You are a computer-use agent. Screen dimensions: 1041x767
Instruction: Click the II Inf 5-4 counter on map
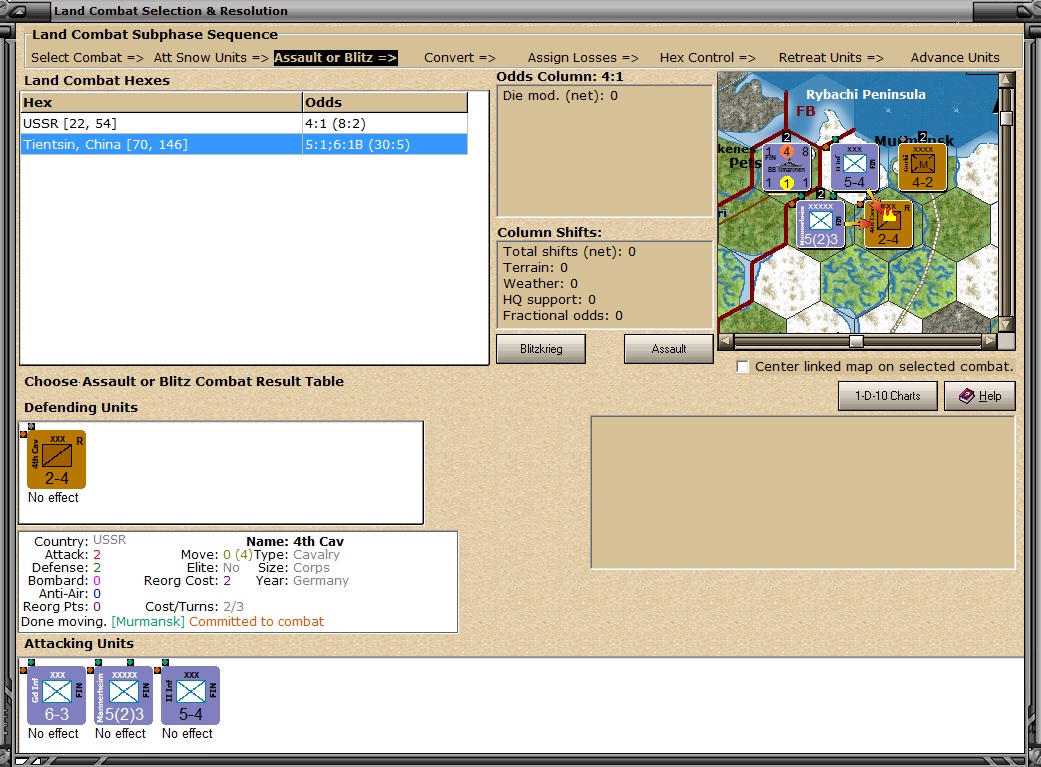[x=854, y=167]
